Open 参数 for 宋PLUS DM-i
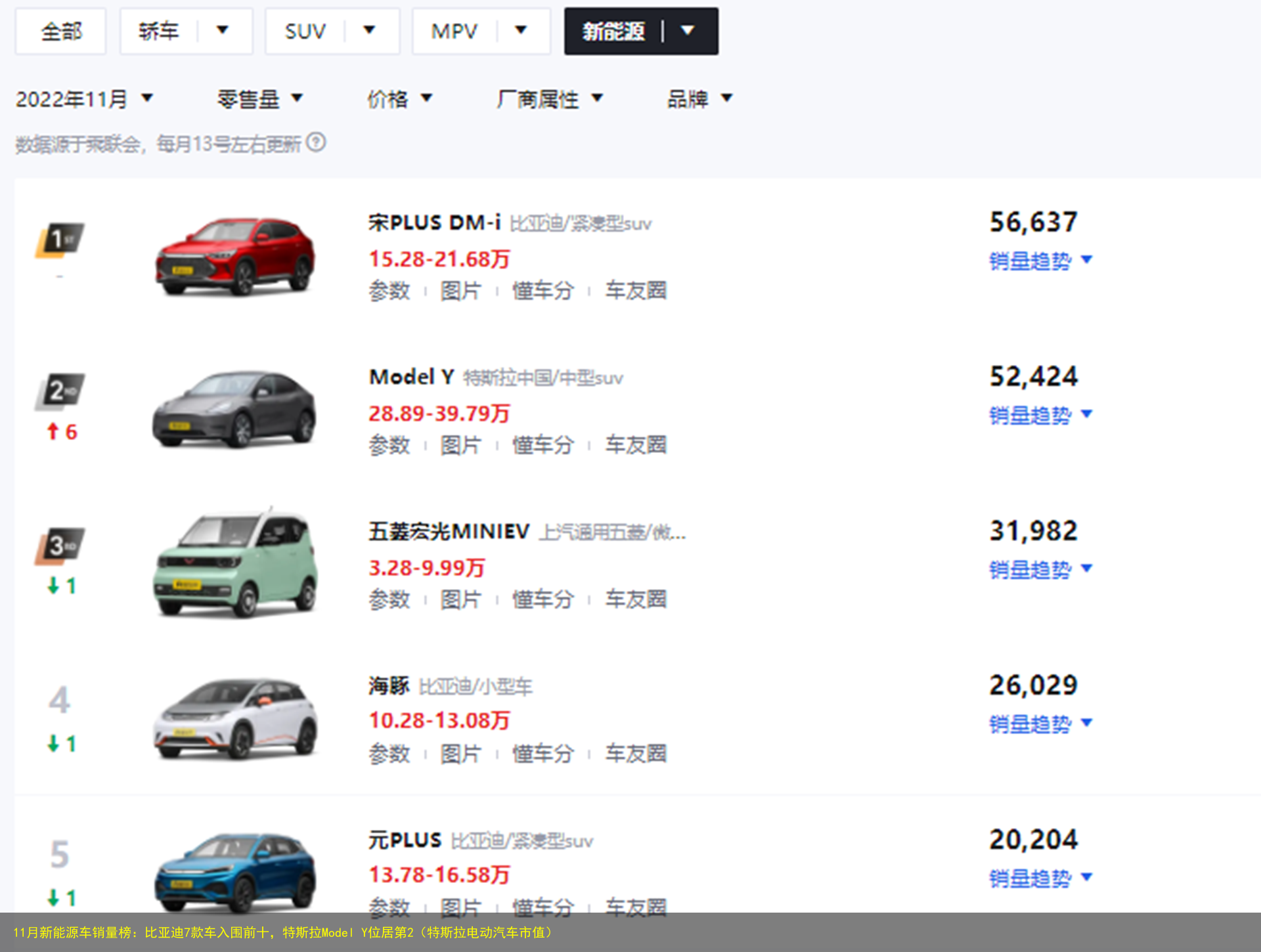The width and height of the screenshot is (1261, 952). 389,290
